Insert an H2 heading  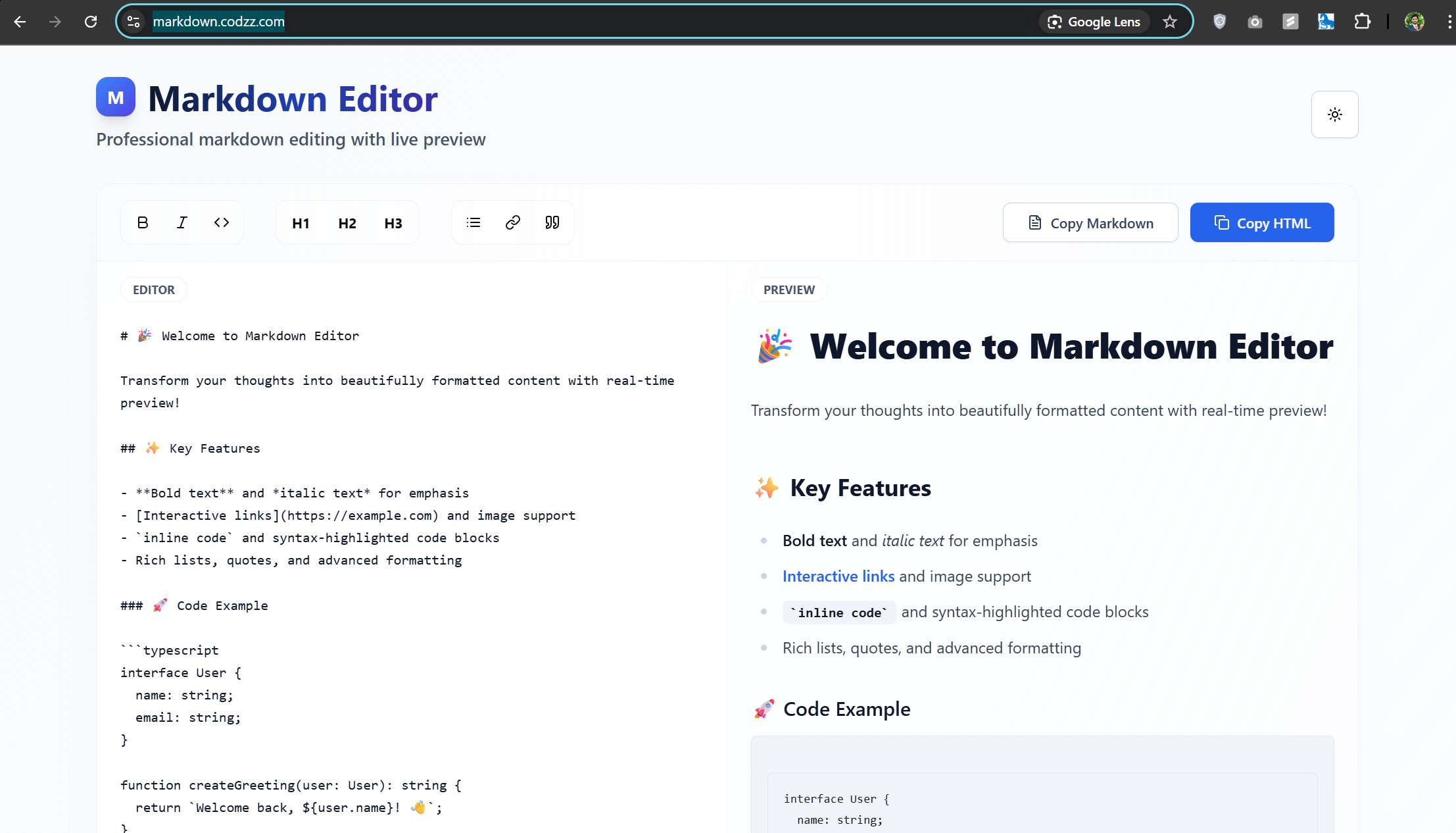pyautogui.click(x=347, y=222)
